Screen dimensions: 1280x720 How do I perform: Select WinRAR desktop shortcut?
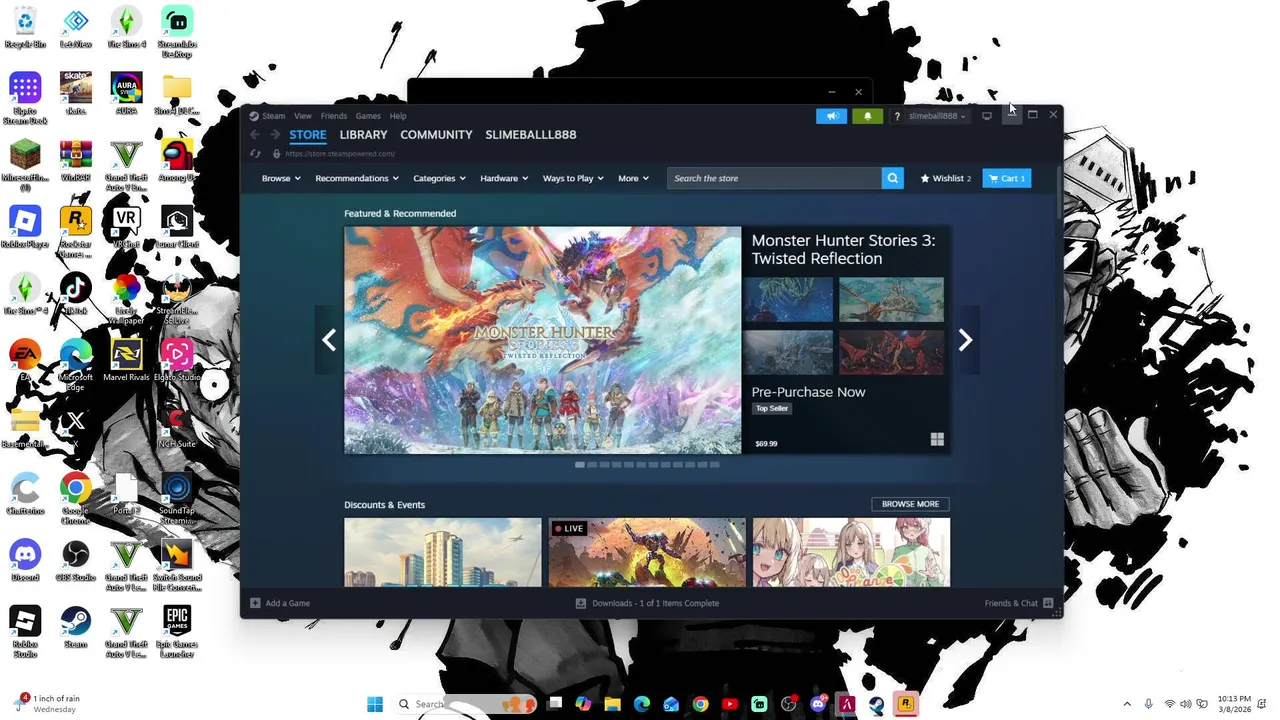click(76, 160)
